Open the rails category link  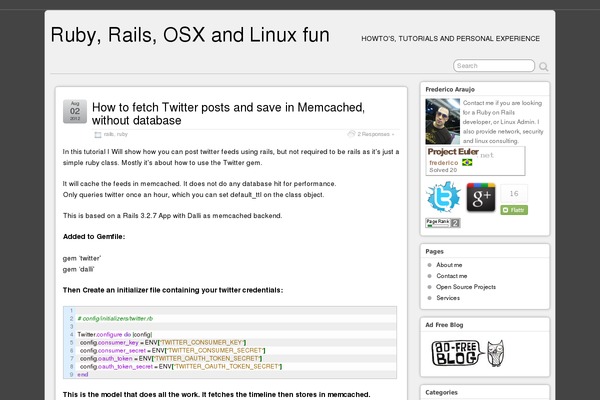[108, 134]
